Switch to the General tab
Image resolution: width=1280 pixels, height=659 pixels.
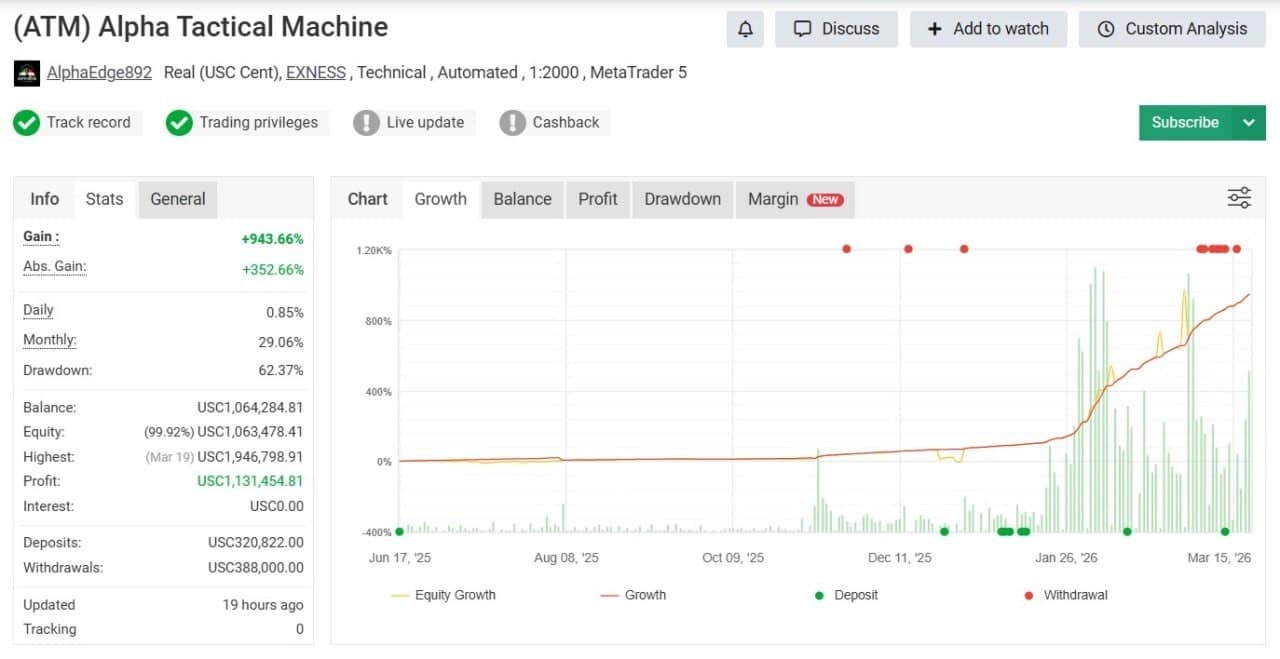177,199
